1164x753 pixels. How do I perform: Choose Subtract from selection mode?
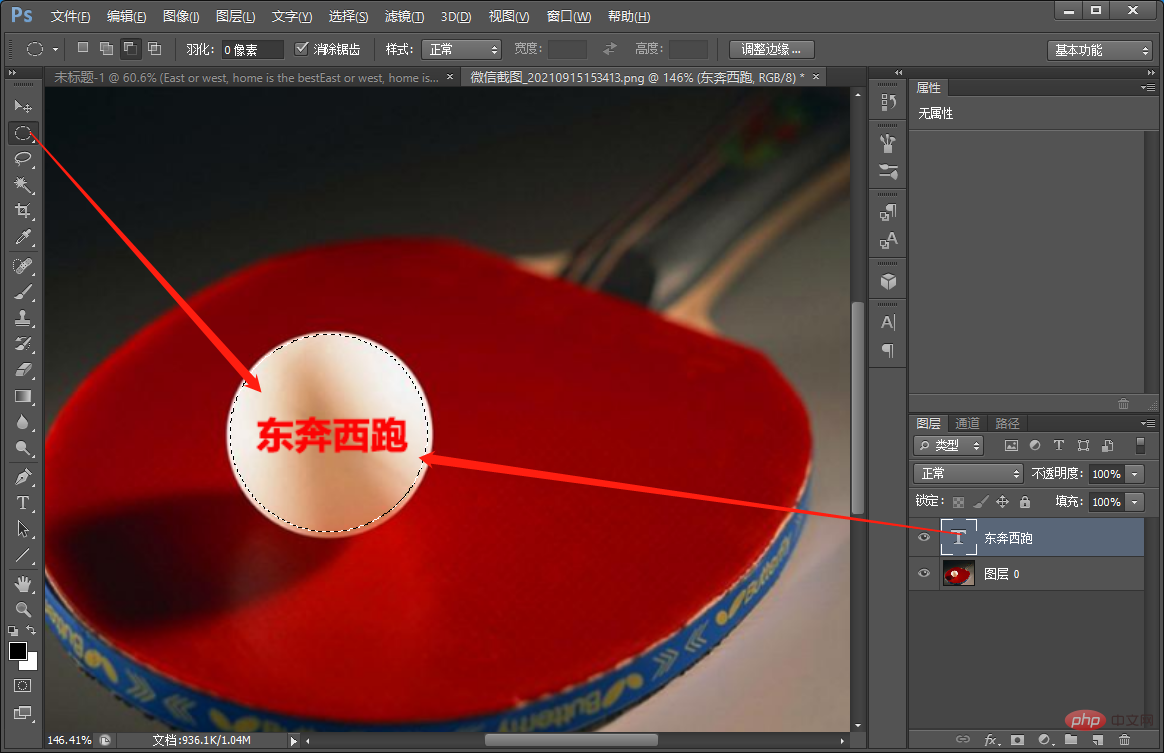coord(130,48)
